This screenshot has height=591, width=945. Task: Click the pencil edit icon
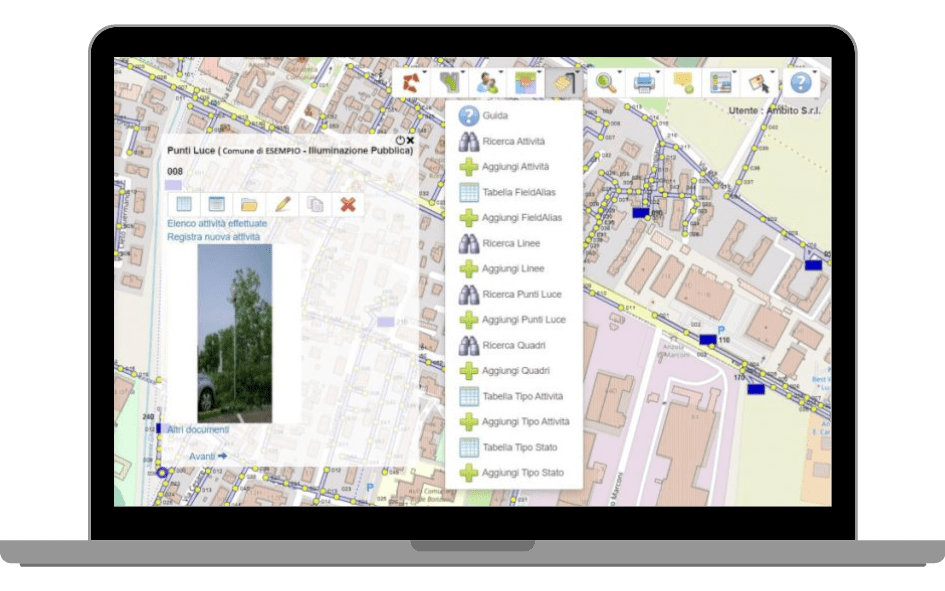(282, 204)
